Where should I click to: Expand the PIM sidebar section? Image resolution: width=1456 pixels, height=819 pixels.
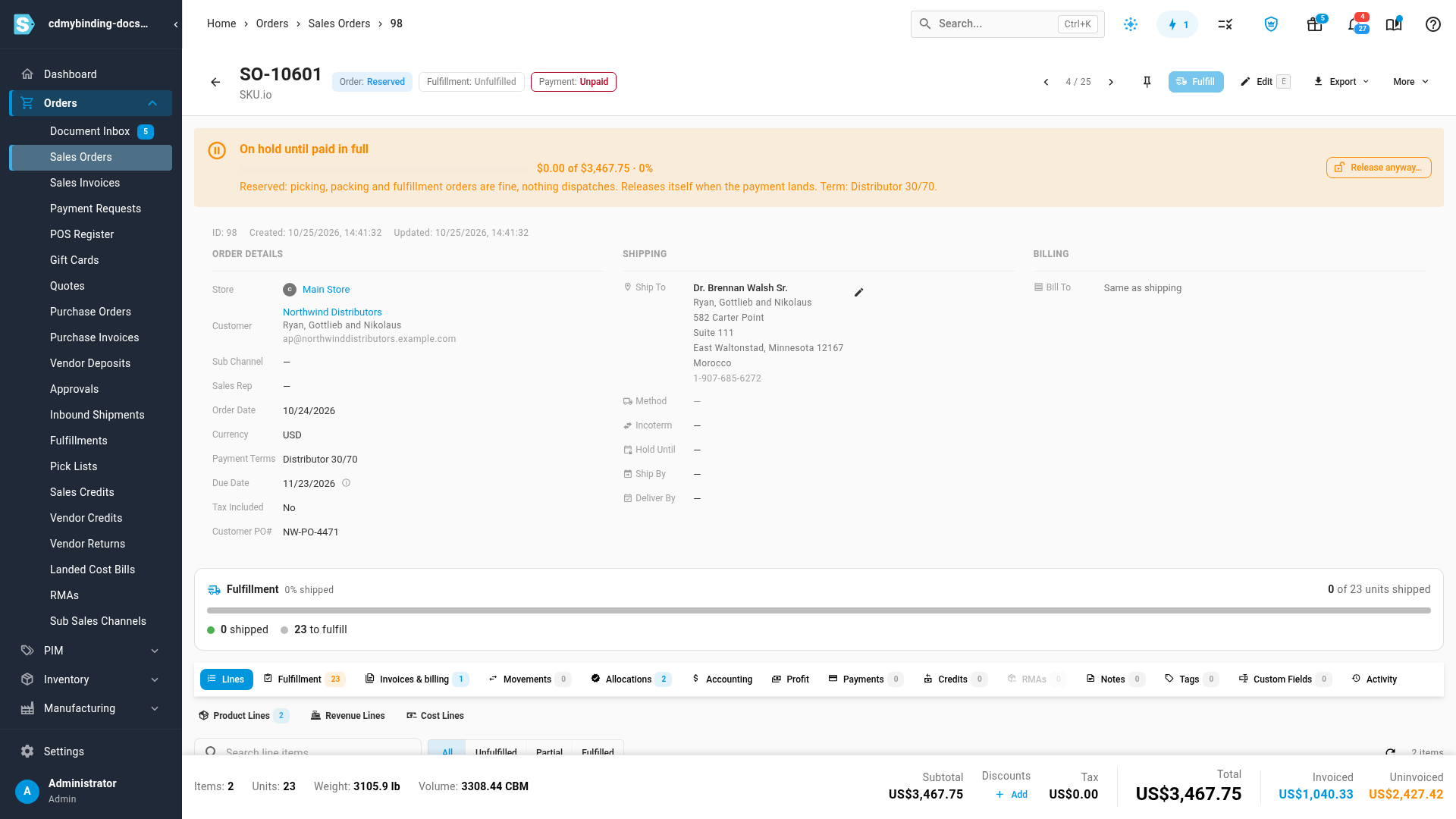155,651
